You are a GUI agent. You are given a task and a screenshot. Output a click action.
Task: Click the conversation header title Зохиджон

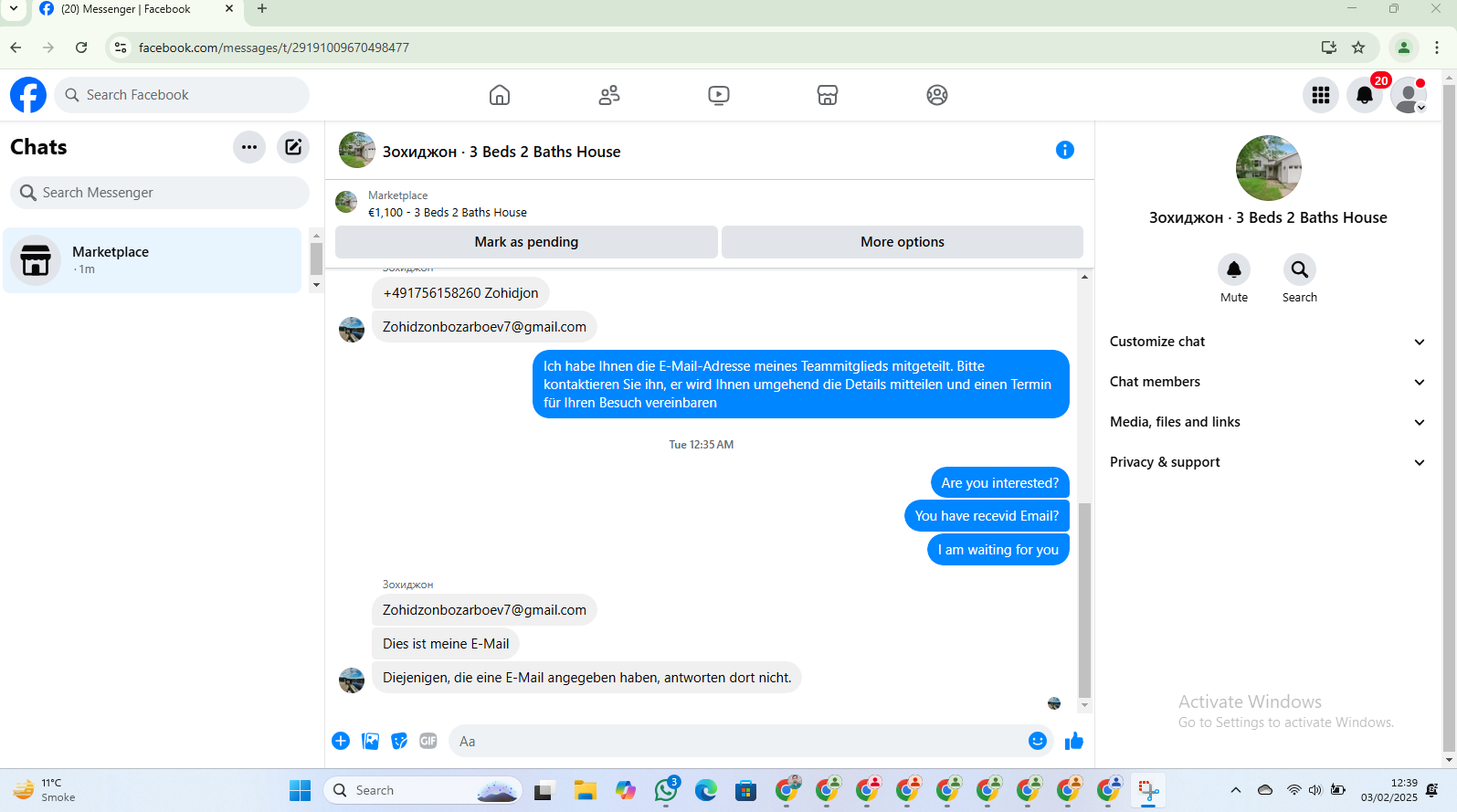pos(502,152)
